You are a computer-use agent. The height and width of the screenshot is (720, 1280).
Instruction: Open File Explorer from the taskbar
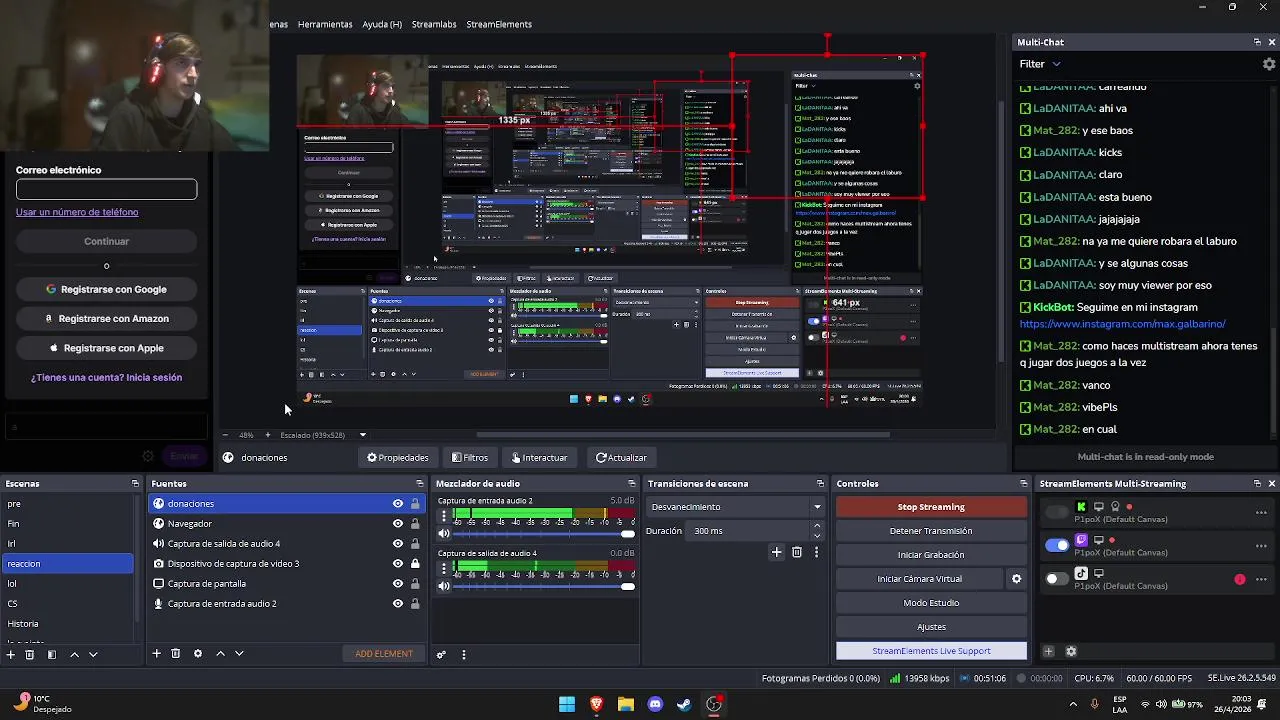(x=626, y=704)
